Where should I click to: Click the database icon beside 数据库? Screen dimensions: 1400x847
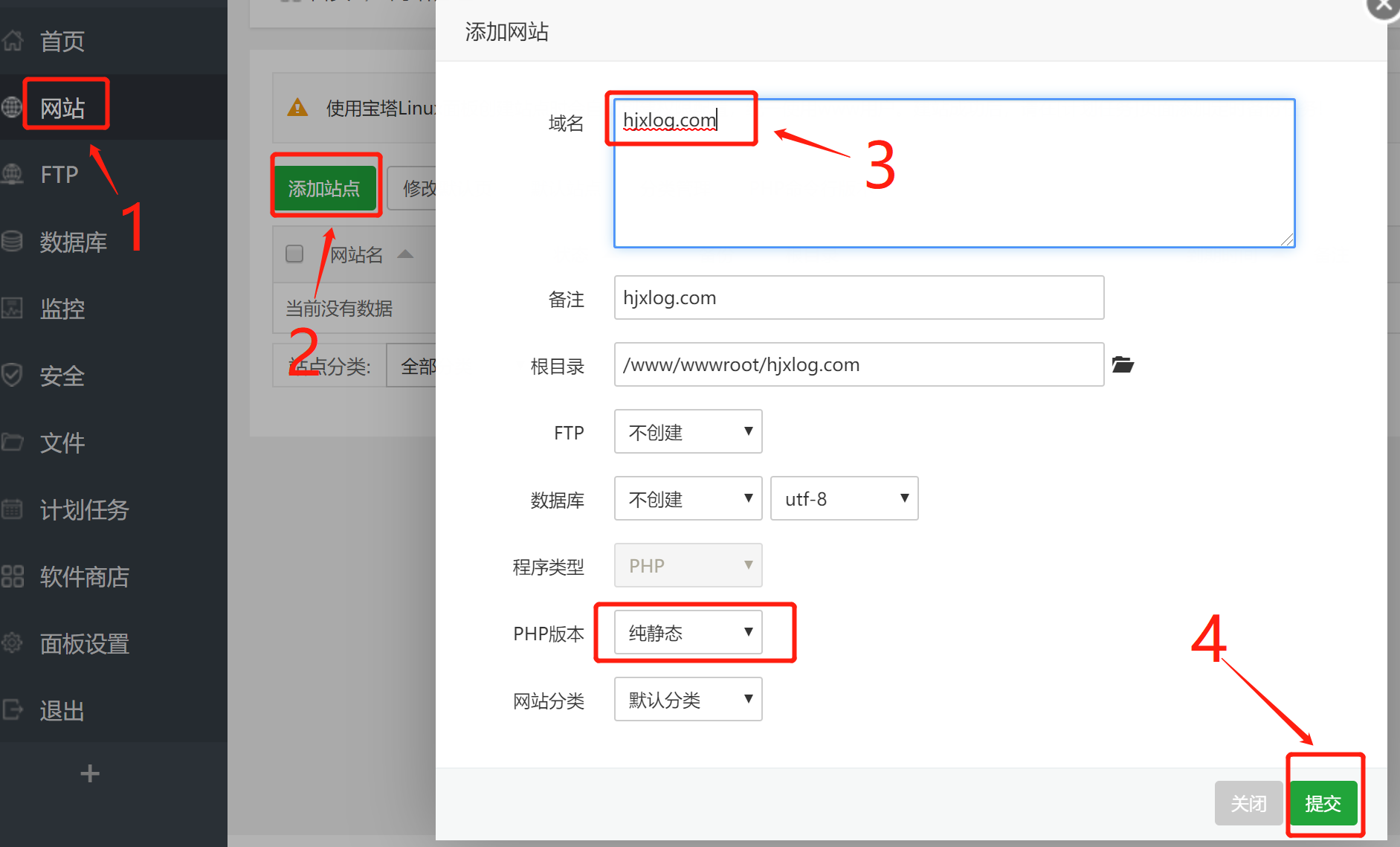[x=12, y=241]
